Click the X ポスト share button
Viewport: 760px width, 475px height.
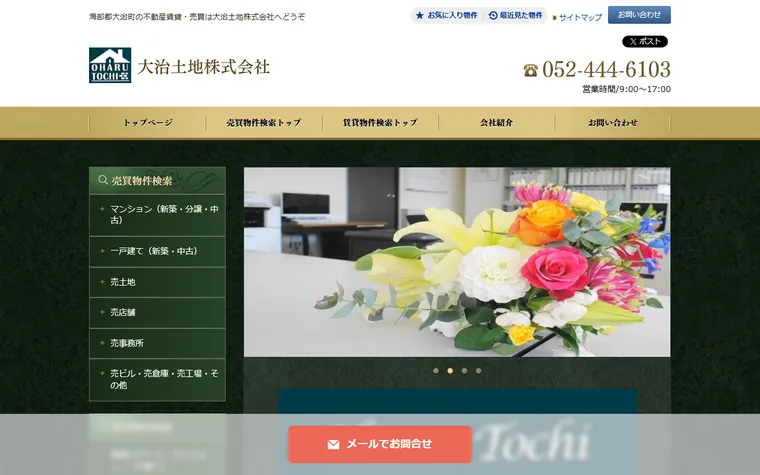pos(645,42)
